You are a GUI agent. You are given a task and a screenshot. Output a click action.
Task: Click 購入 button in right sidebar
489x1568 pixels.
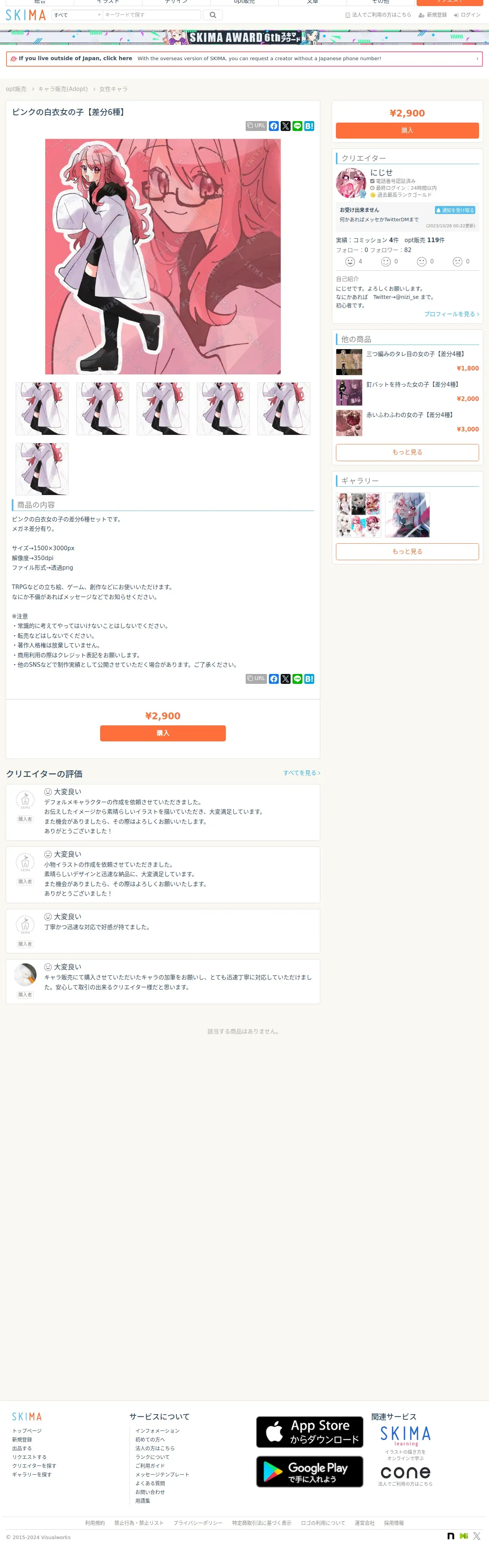click(x=407, y=130)
